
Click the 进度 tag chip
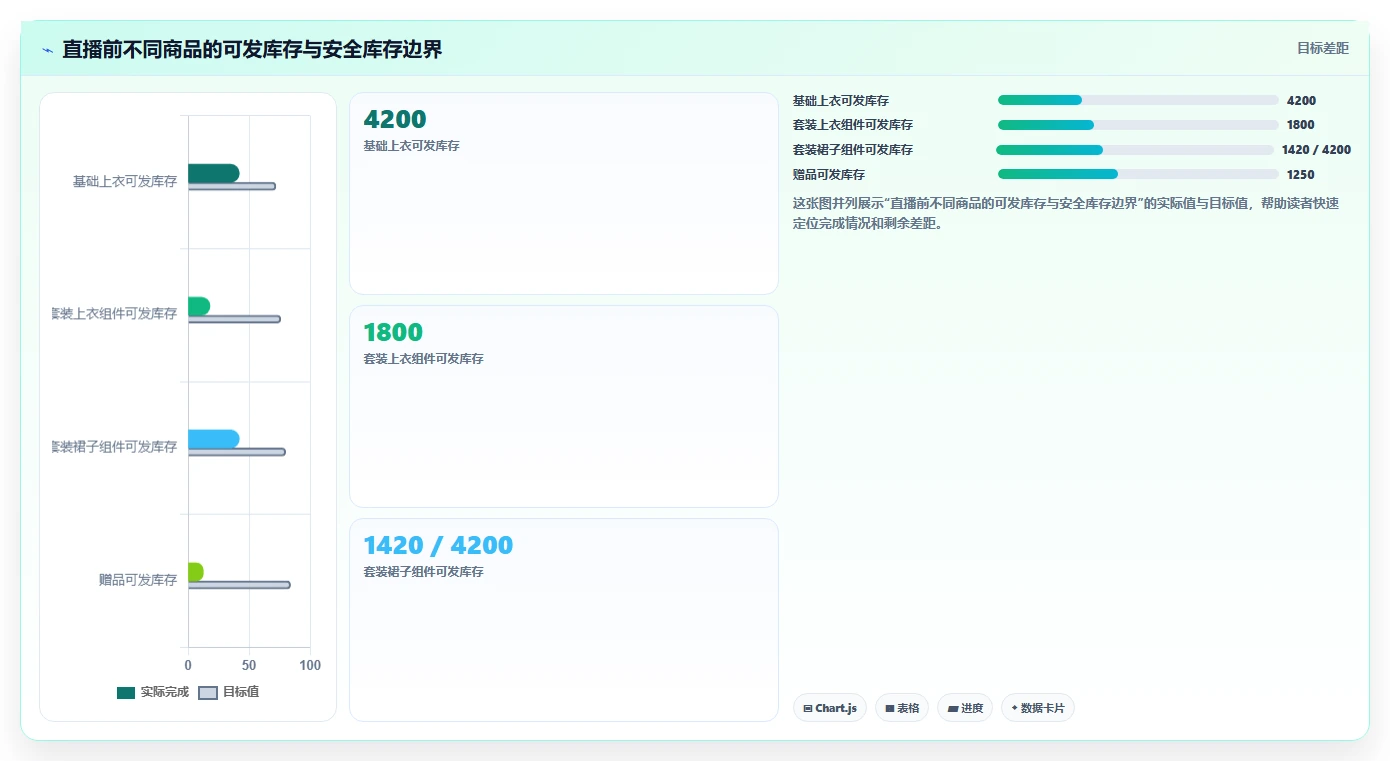coord(965,708)
